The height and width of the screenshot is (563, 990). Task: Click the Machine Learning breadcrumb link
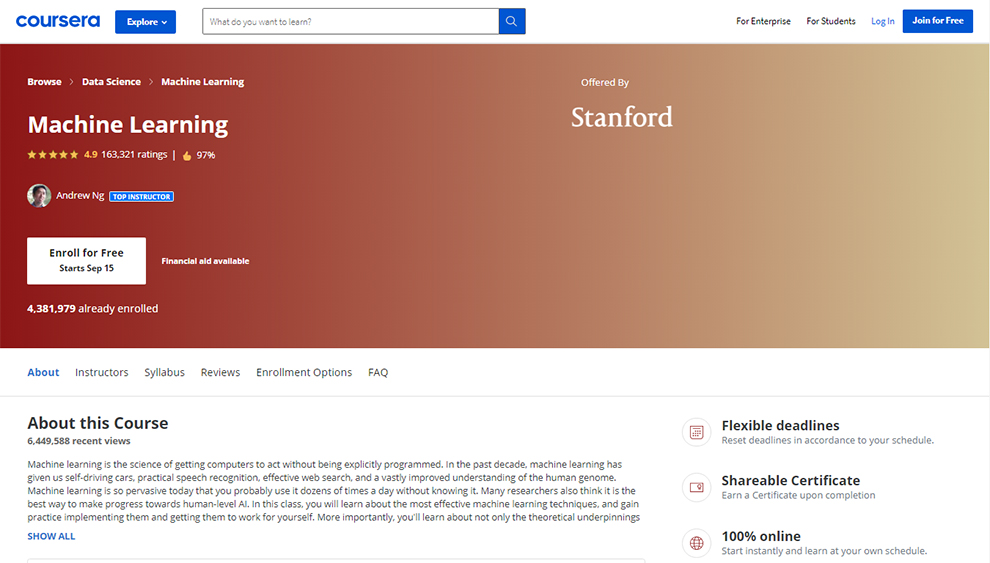(x=203, y=81)
